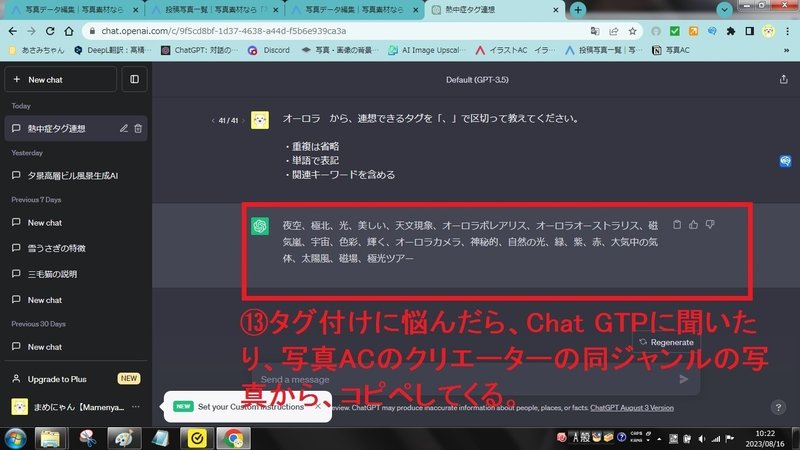The height and width of the screenshot is (450, 800).
Task: Show more bookmarks with the chevron
Action: click(786, 50)
